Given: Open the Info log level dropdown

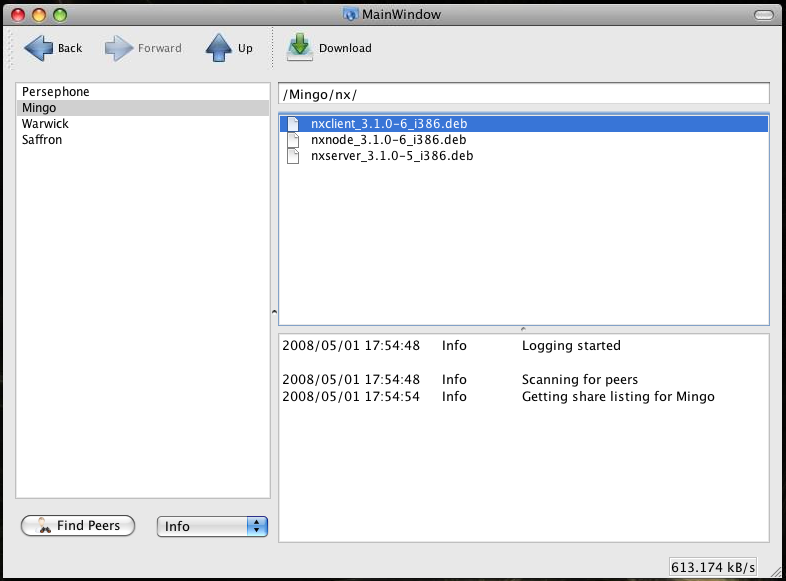Looking at the screenshot, I should tap(212, 526).
